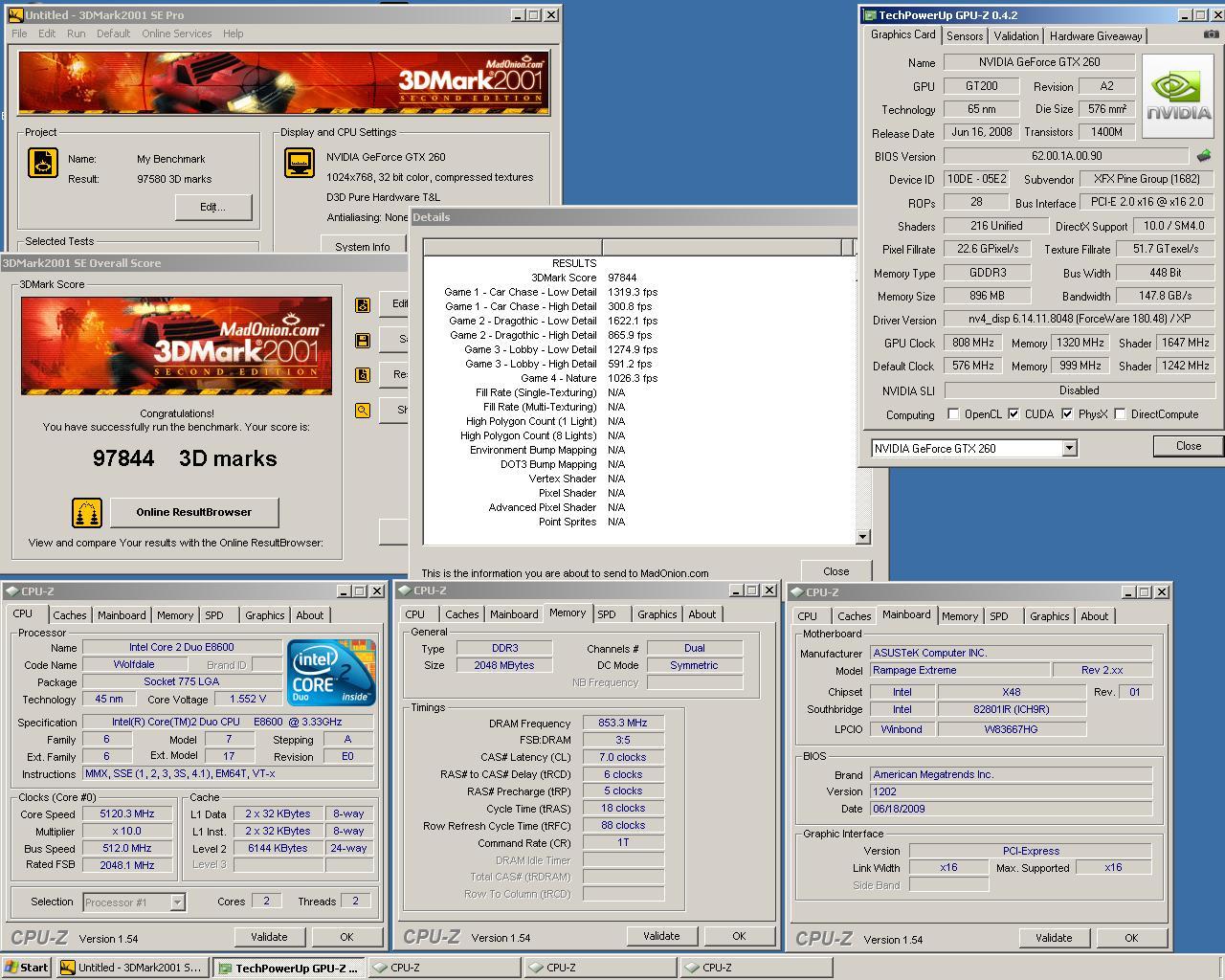Click the Core Voltage 1.552 V value
This screenshot has width=1225, height=980.
[x=248, y=700]
